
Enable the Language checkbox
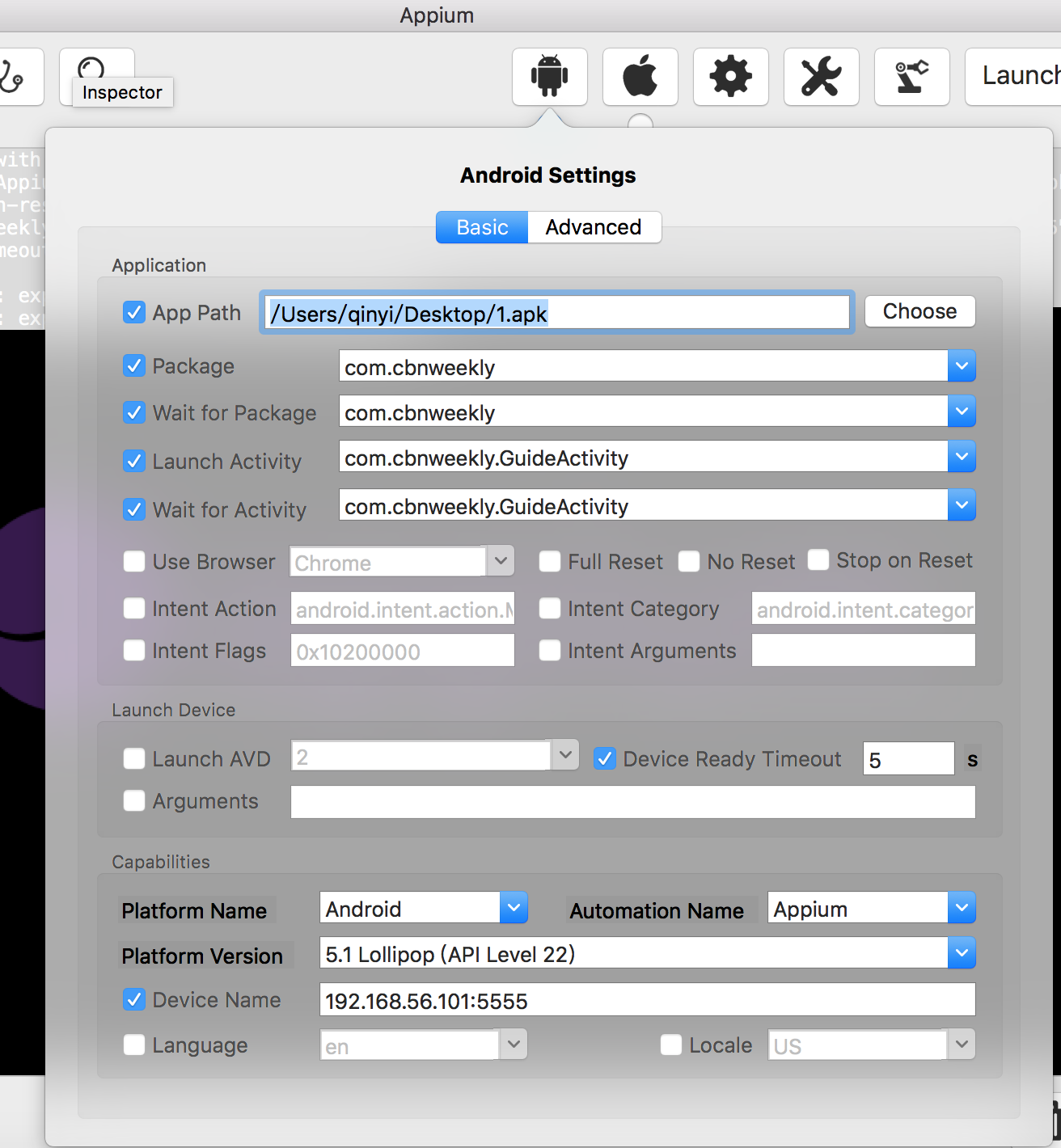[134, 1045]
